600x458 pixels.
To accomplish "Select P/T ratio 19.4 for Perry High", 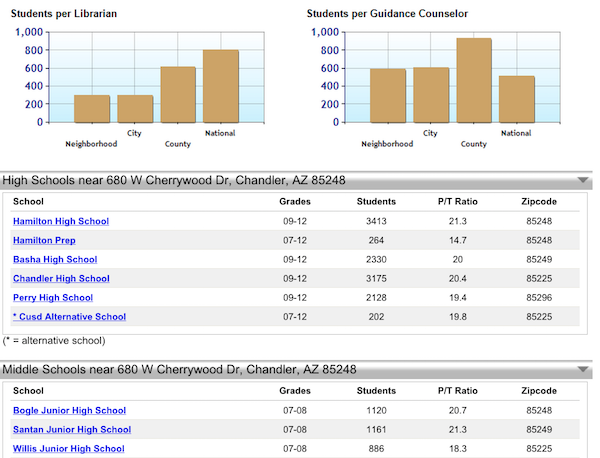I will tap(458, 298).
